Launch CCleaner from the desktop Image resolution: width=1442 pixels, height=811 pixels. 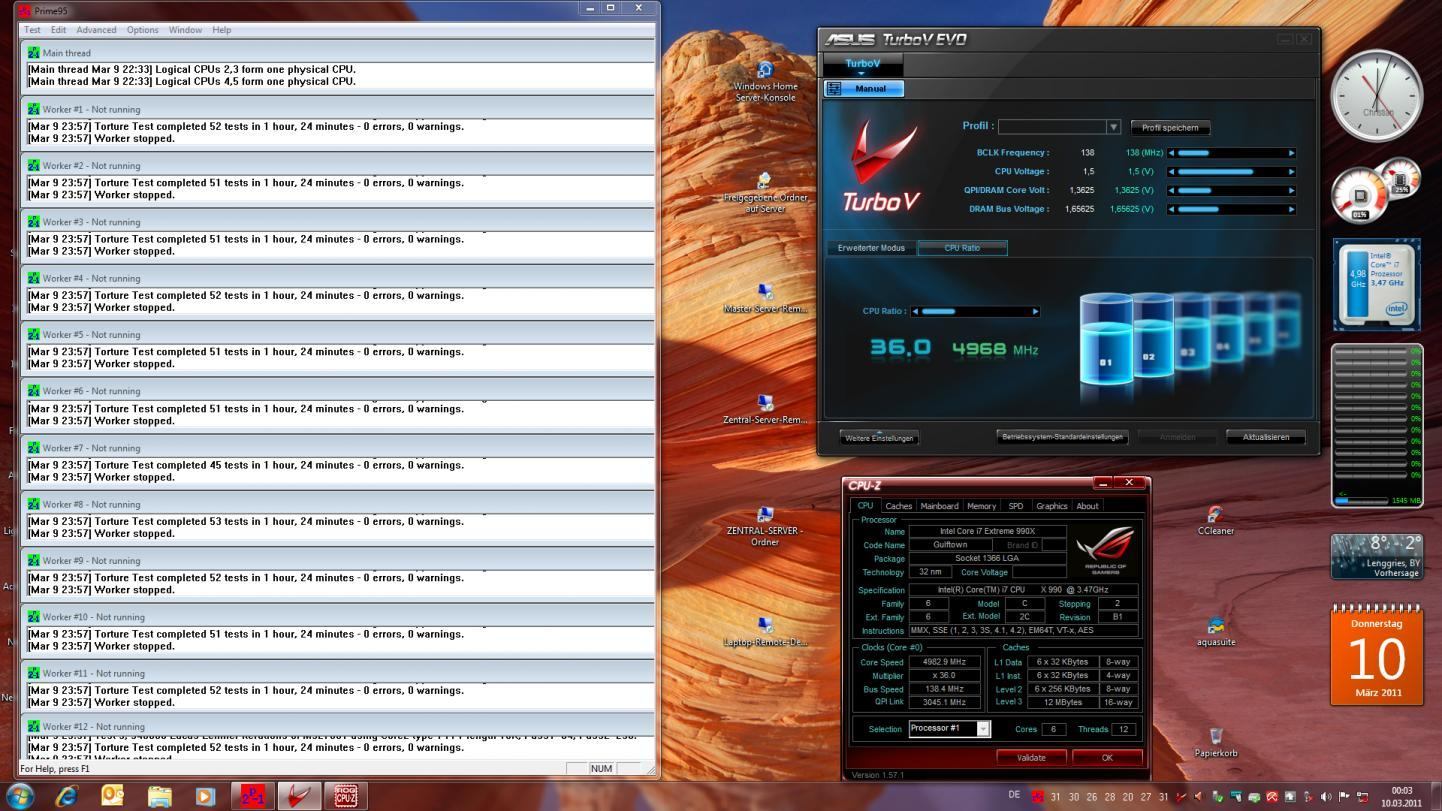coord(1215,520)
